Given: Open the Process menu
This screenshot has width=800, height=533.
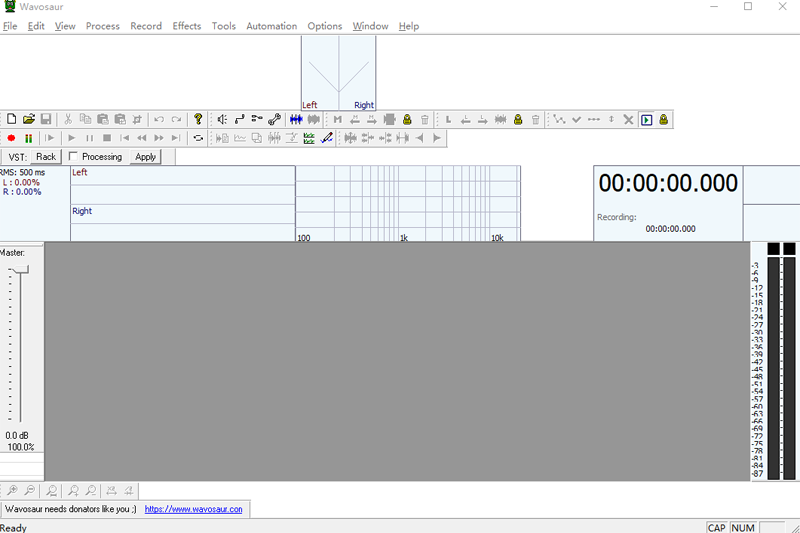Looking at the screenshot, I should [102, 26].
